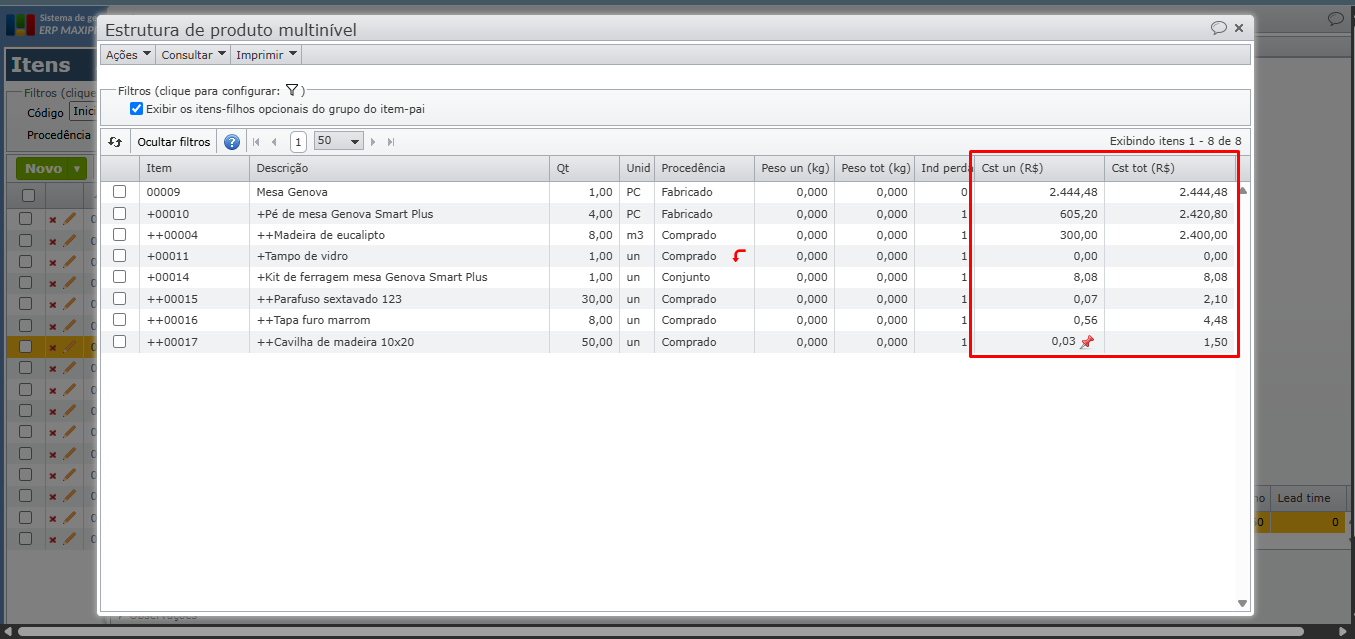Screen dimensions: 1355x639
Task: Tick checkbox for ++00015 Parafuso sextavado 123
Action: (x=120, y=299)
